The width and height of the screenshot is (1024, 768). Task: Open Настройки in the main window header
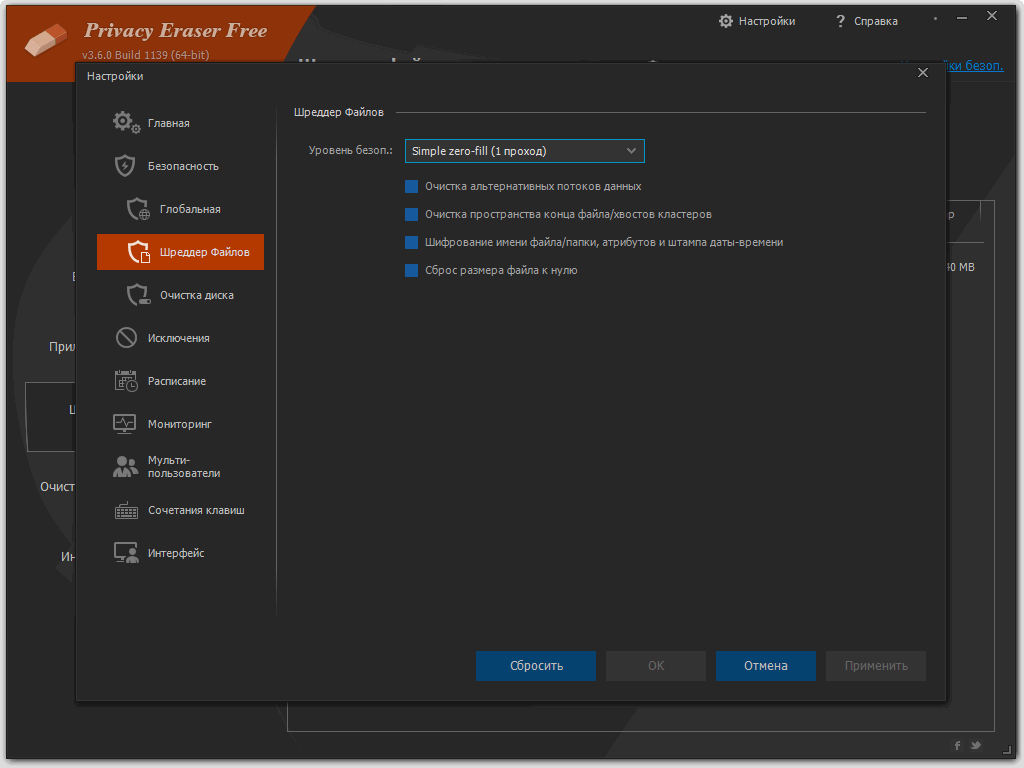(758, 21)
